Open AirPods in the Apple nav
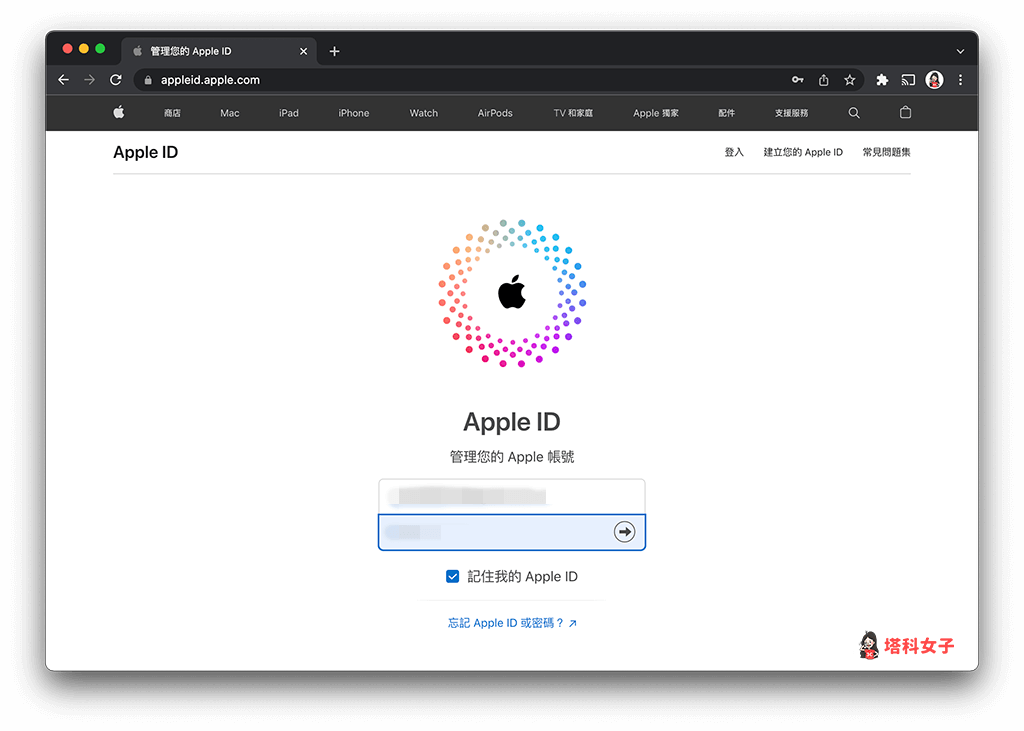The height and width of the screenshot is (731, 1024). click(x=495, y=113)
